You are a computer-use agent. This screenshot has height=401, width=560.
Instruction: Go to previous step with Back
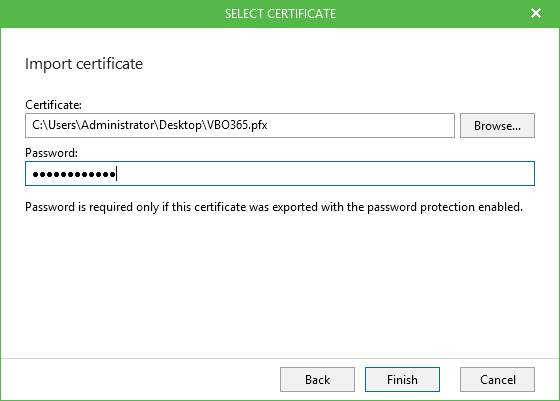coord(317,379)
